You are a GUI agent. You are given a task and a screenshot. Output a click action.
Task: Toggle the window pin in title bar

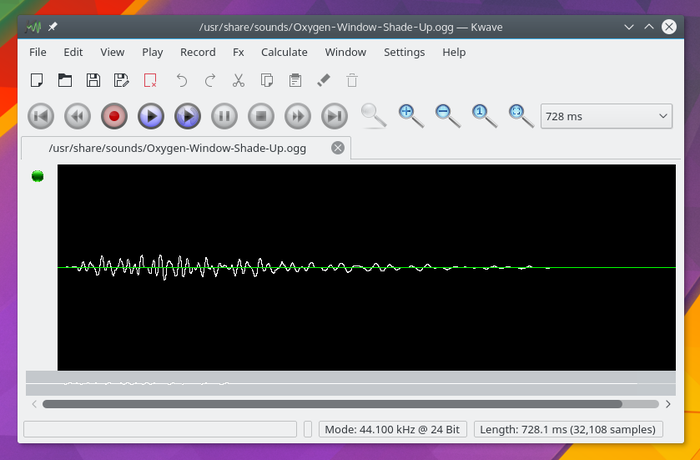(x=52, y=26)
